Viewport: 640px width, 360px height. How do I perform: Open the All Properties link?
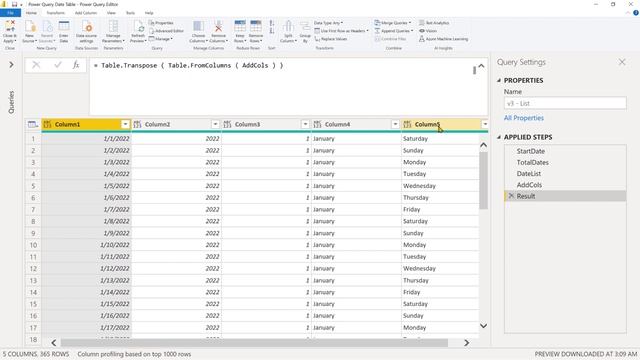524,118
